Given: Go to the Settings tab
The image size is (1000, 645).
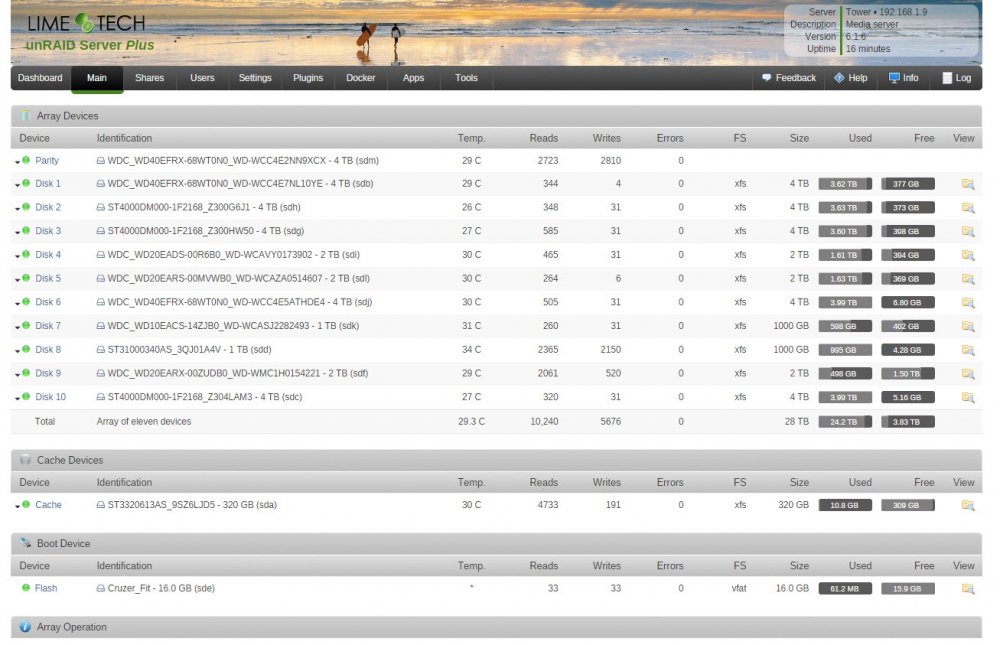Looking at the screenshot, I should 255,78.
